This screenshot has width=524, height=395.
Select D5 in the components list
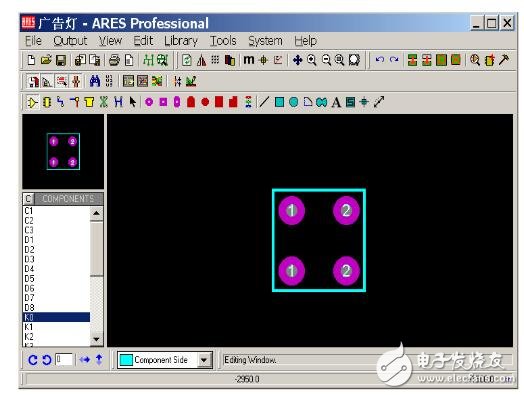56,279
